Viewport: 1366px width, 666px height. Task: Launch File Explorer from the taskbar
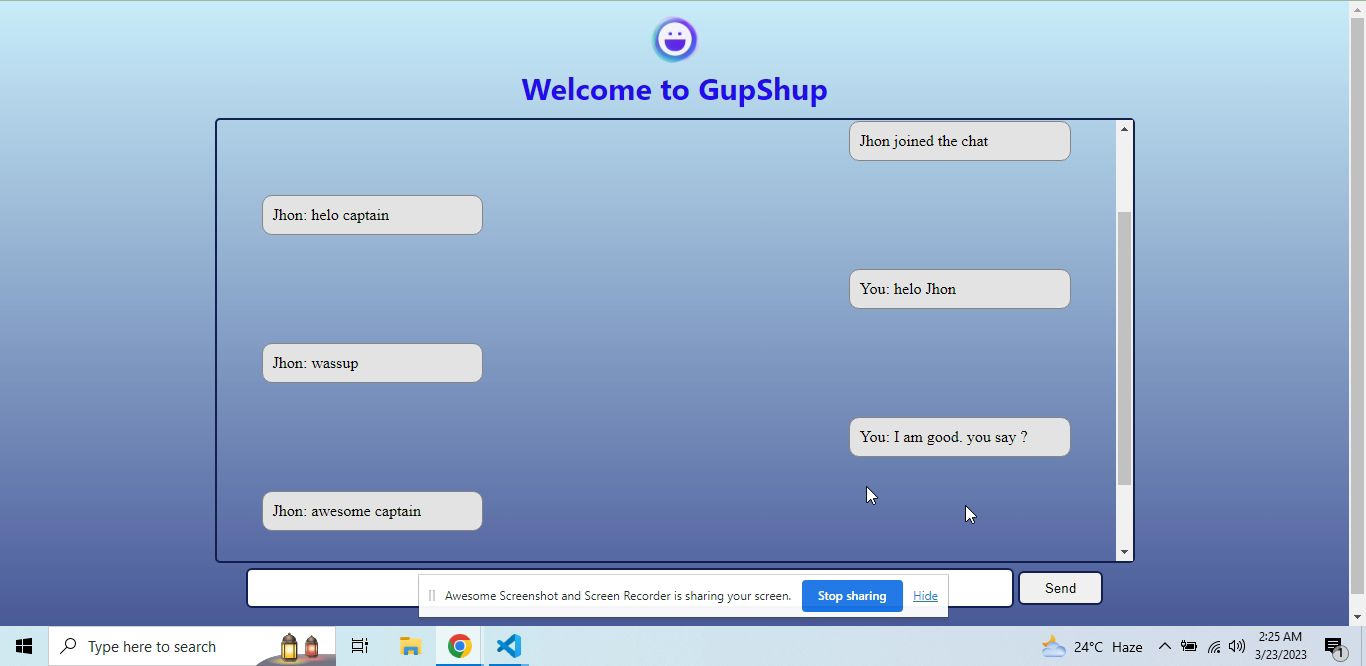coord(410,646)
